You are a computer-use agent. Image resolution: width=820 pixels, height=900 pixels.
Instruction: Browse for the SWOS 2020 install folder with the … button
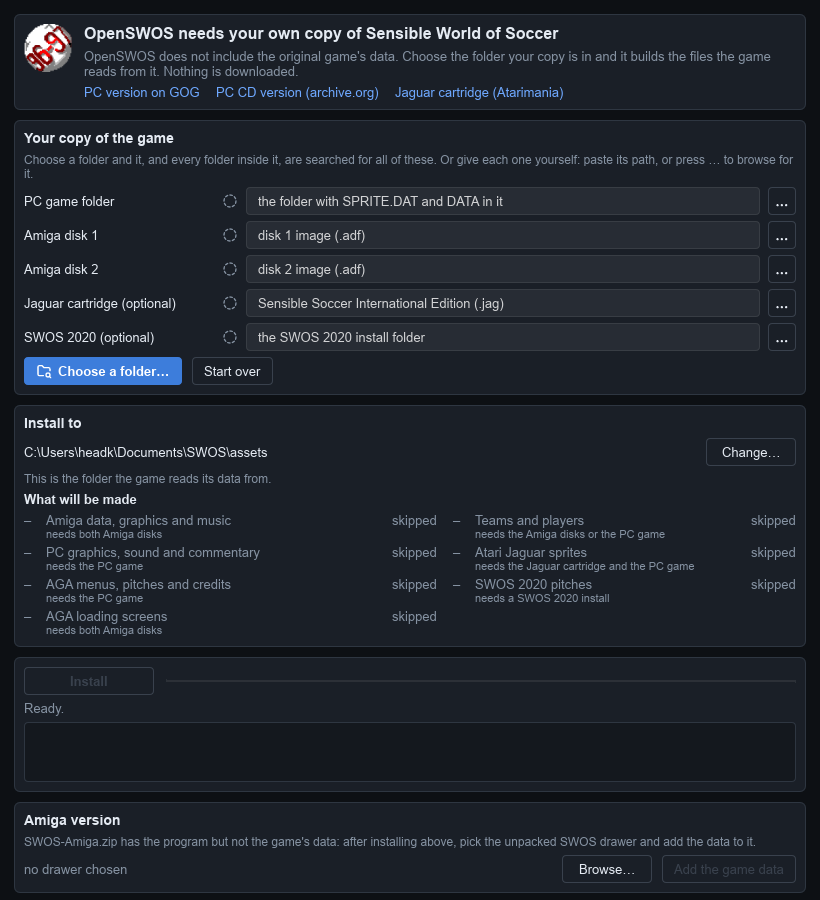tap(782, 337)
